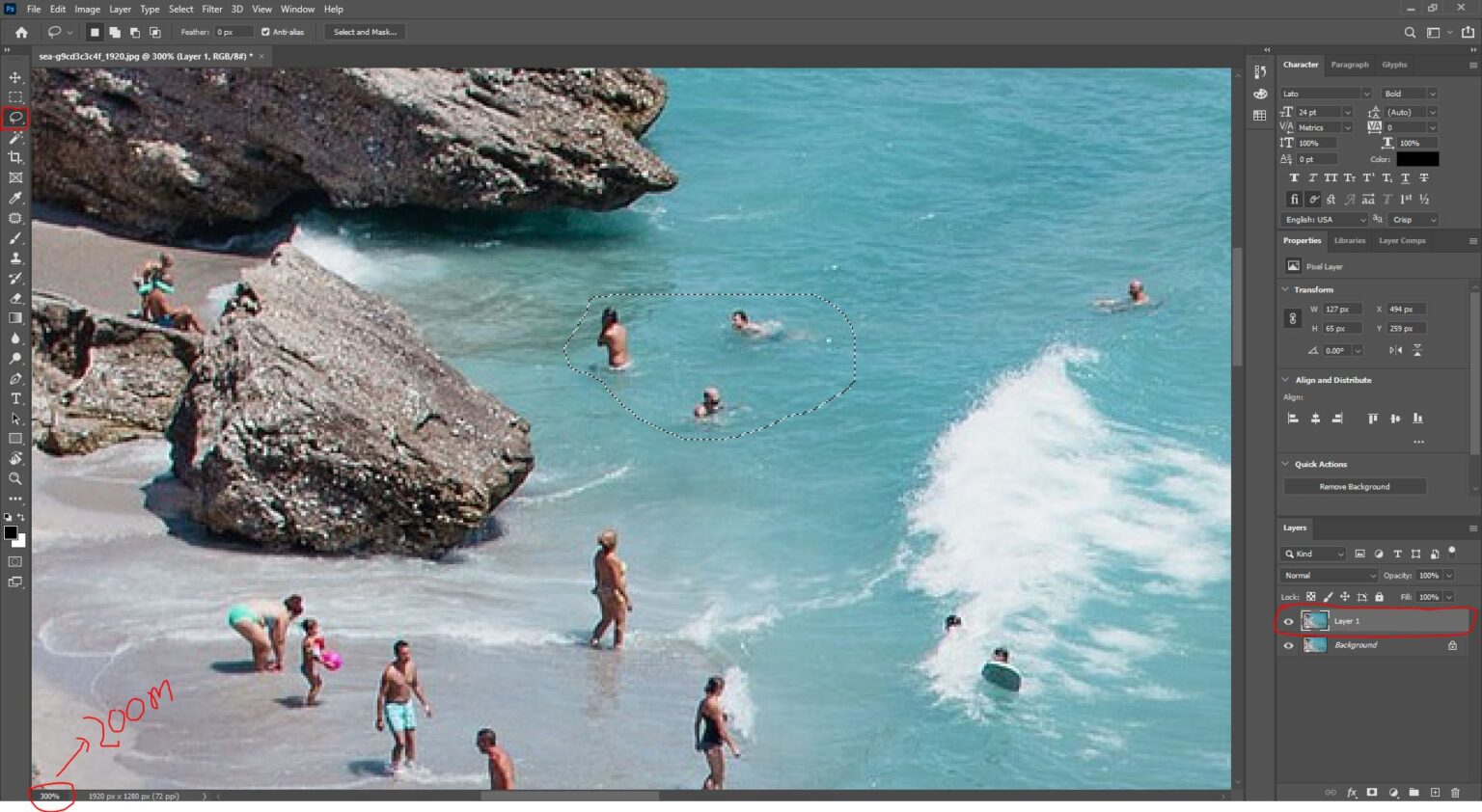Toggle the Anti-alias checkbox
The height and width of the screenshot is (812, 1482).
pyautogui.click(x=265, y=32)
